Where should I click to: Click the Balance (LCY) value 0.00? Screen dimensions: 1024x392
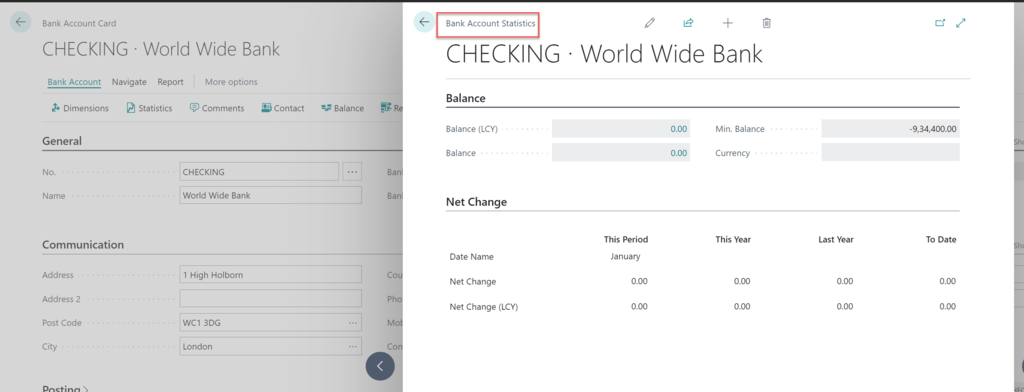pos(679,129)
